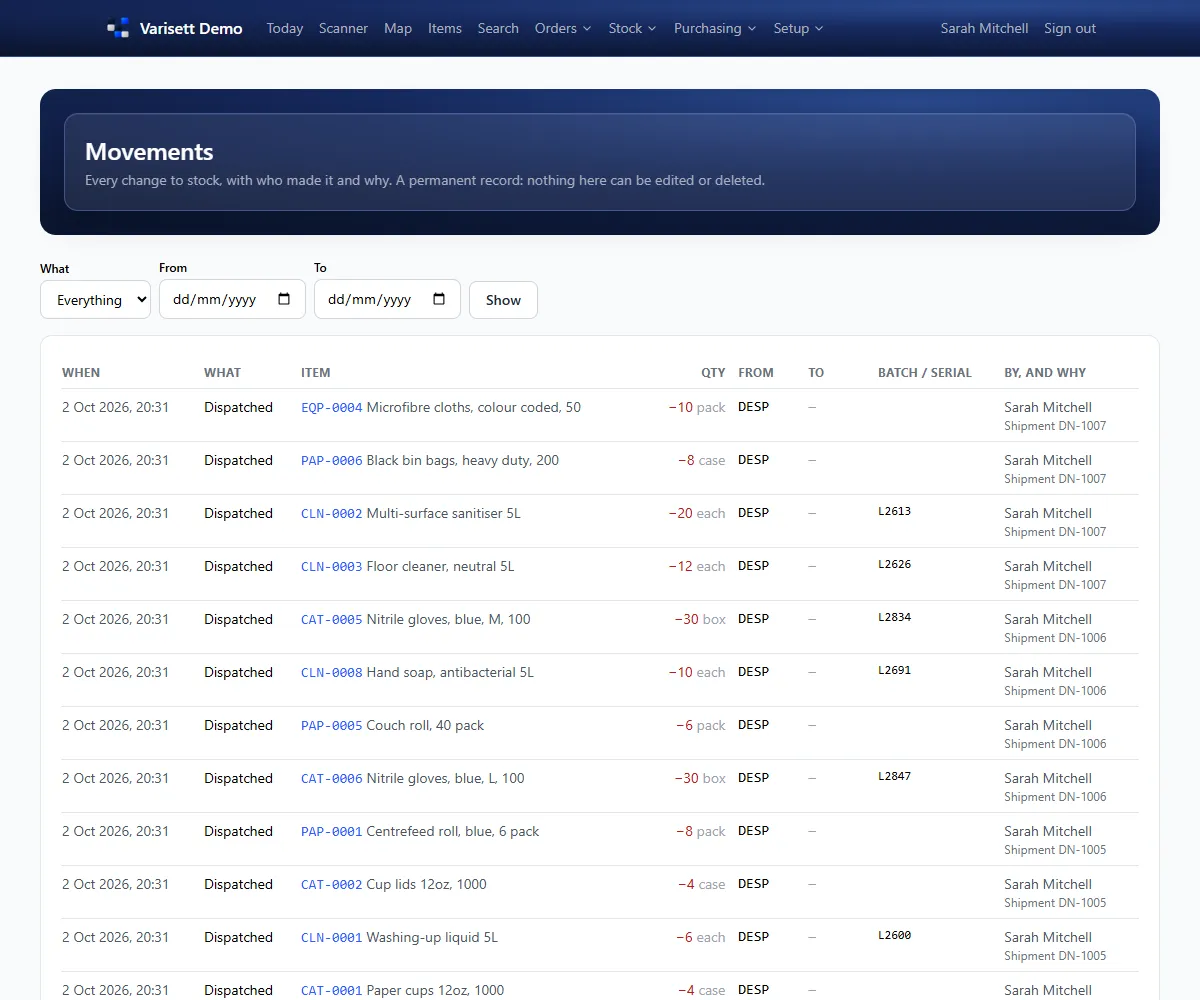Screen dimensions: 1200x1000
Task: Open the Search page
Action: point(498,28)
